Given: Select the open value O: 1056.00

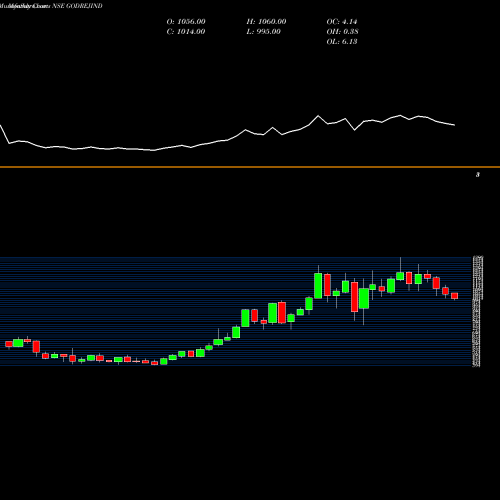Looking at the screenshot, I should click(x=186, y=22).
